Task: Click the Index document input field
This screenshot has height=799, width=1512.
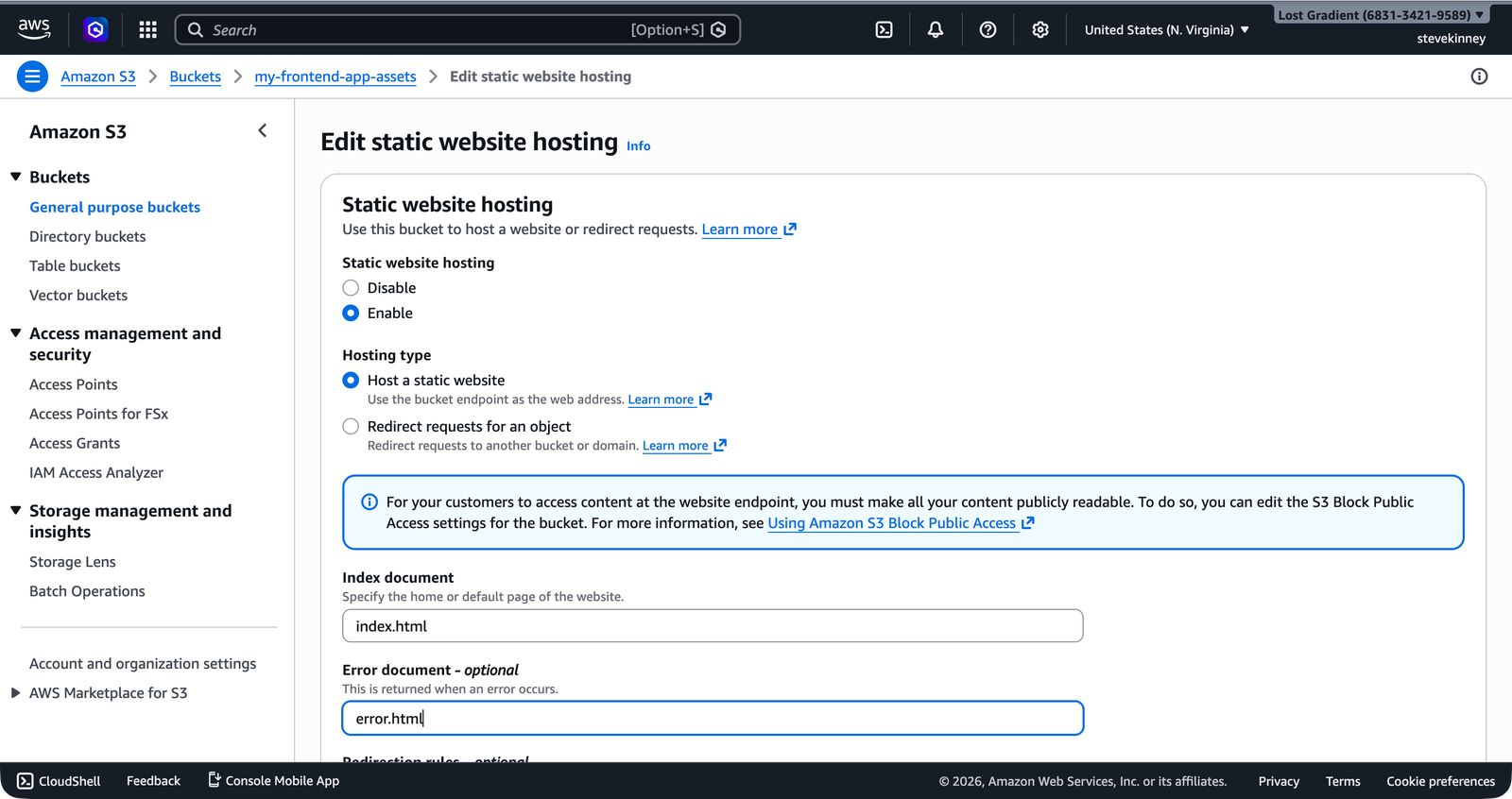Action: 713,626
